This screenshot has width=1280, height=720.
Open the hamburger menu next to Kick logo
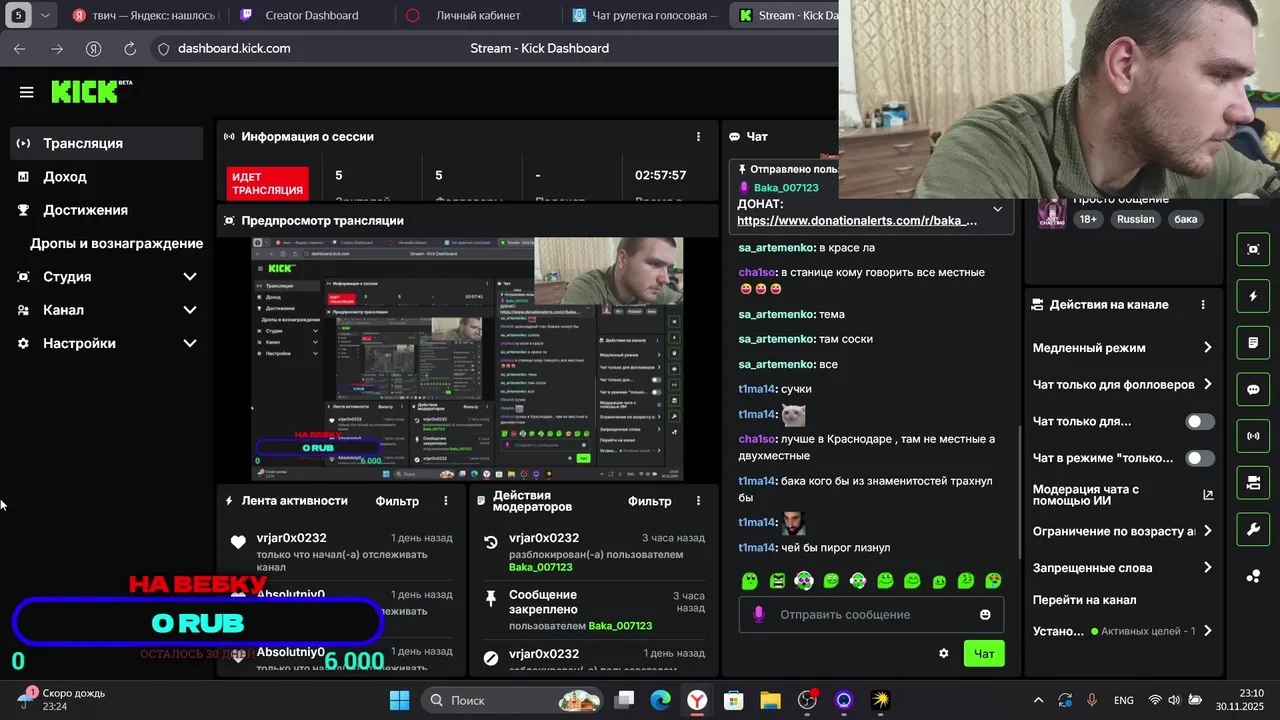(x=27, y=92)
